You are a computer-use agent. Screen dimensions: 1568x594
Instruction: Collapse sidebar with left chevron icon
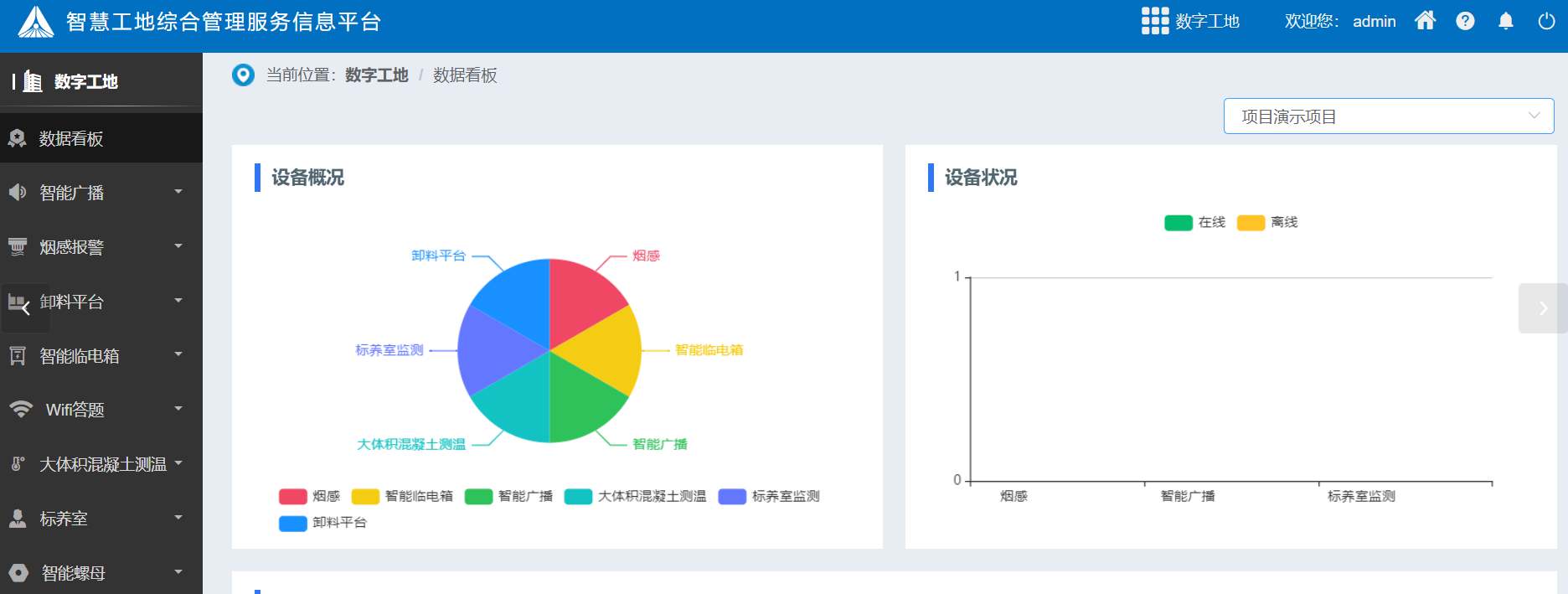pyautogui.click(x=25, y=308)
